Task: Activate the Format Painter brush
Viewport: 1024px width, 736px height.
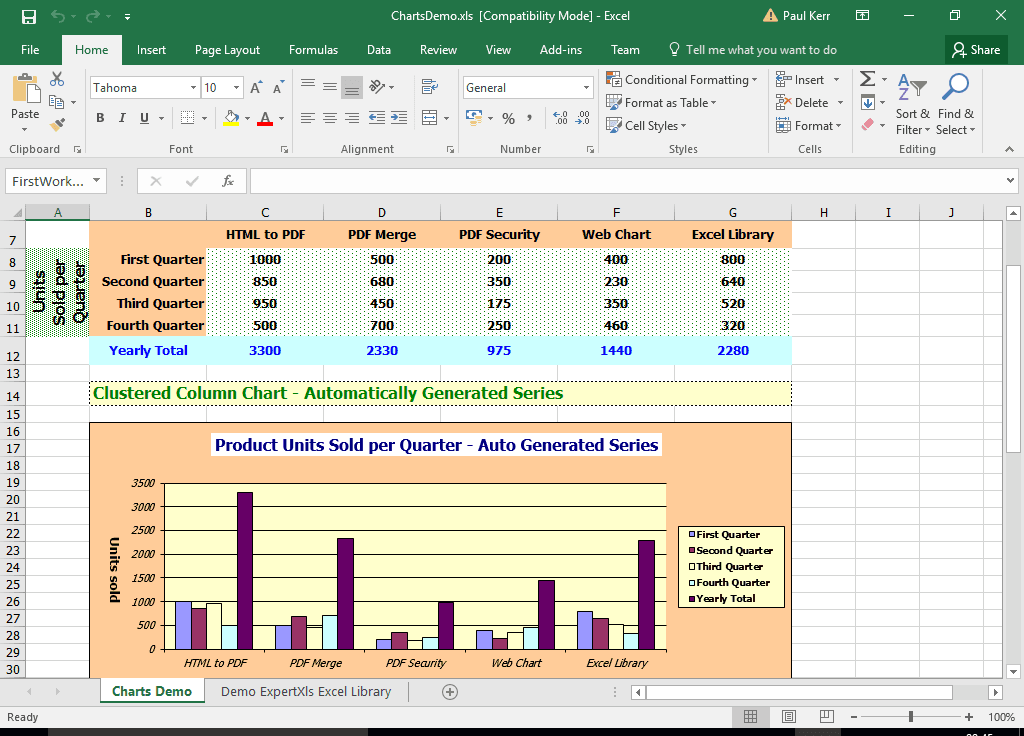Action: click(x=57, y=123)
